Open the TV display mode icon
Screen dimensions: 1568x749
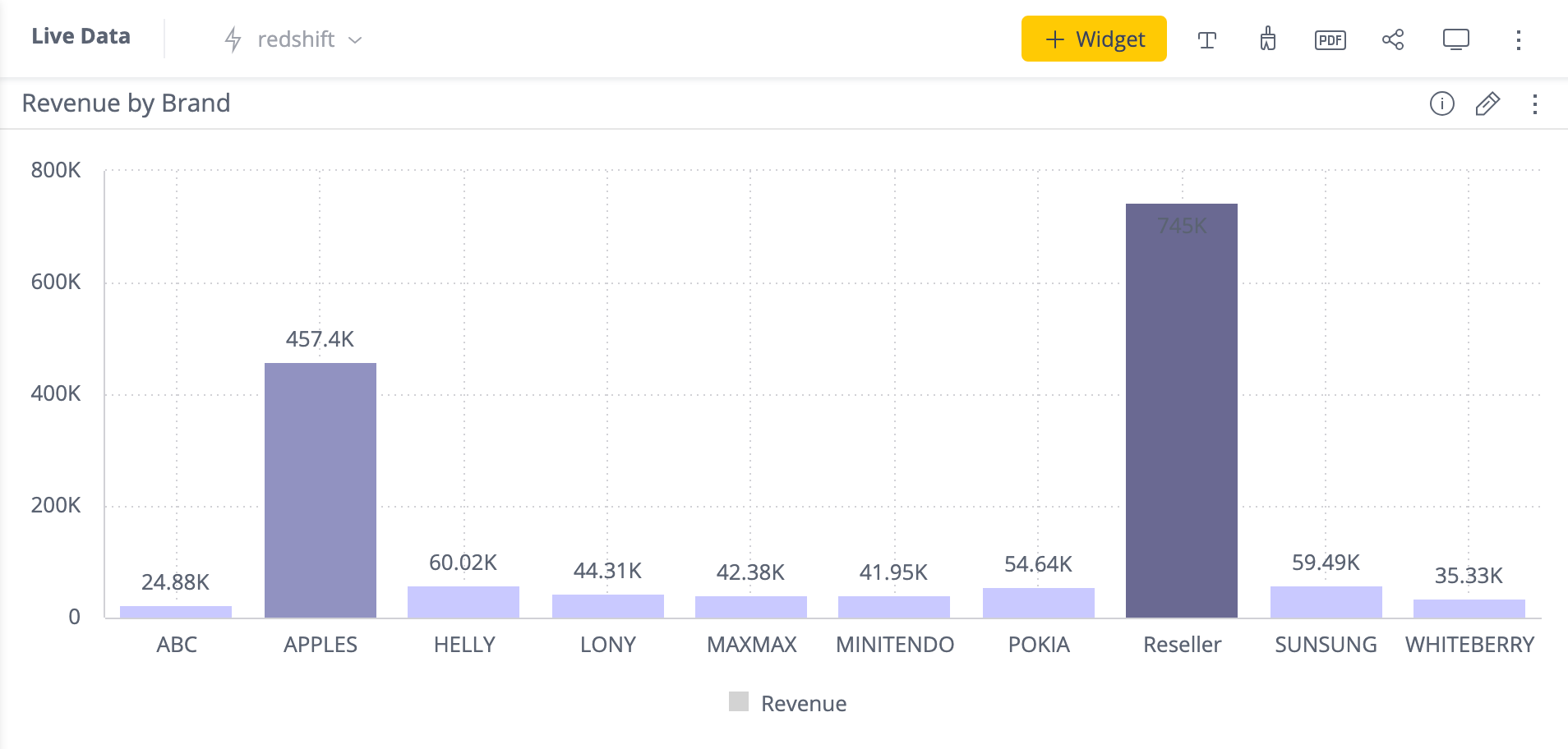(x=1455, y=39)
